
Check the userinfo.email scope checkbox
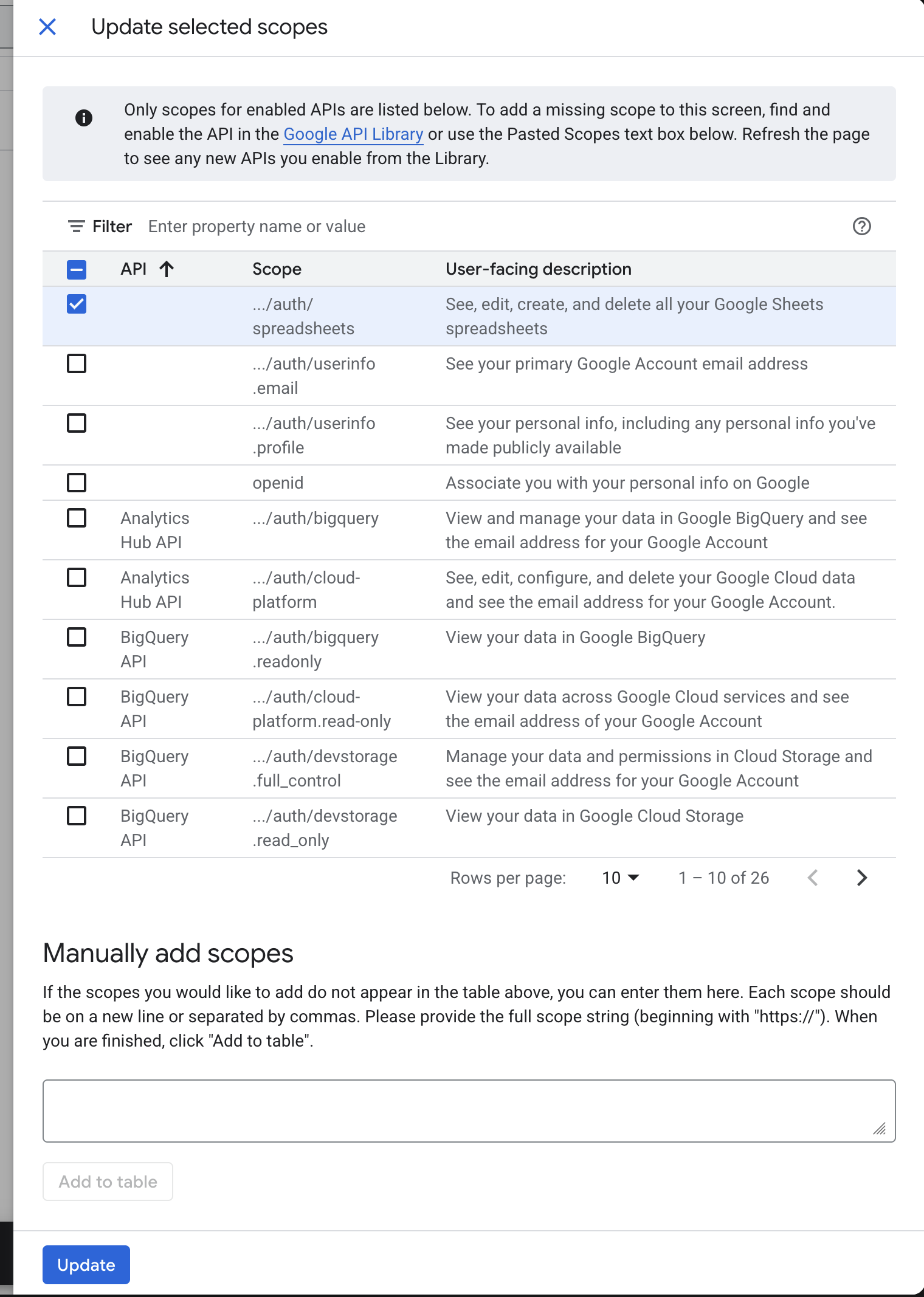[x=77, y=363]
